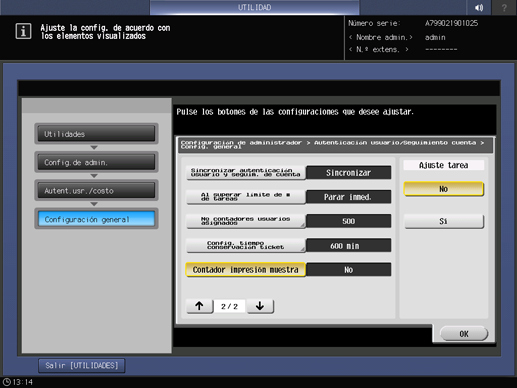517x388 pixels.
Task: Select No for Ajuste tarea
Action: click(443, 189)
